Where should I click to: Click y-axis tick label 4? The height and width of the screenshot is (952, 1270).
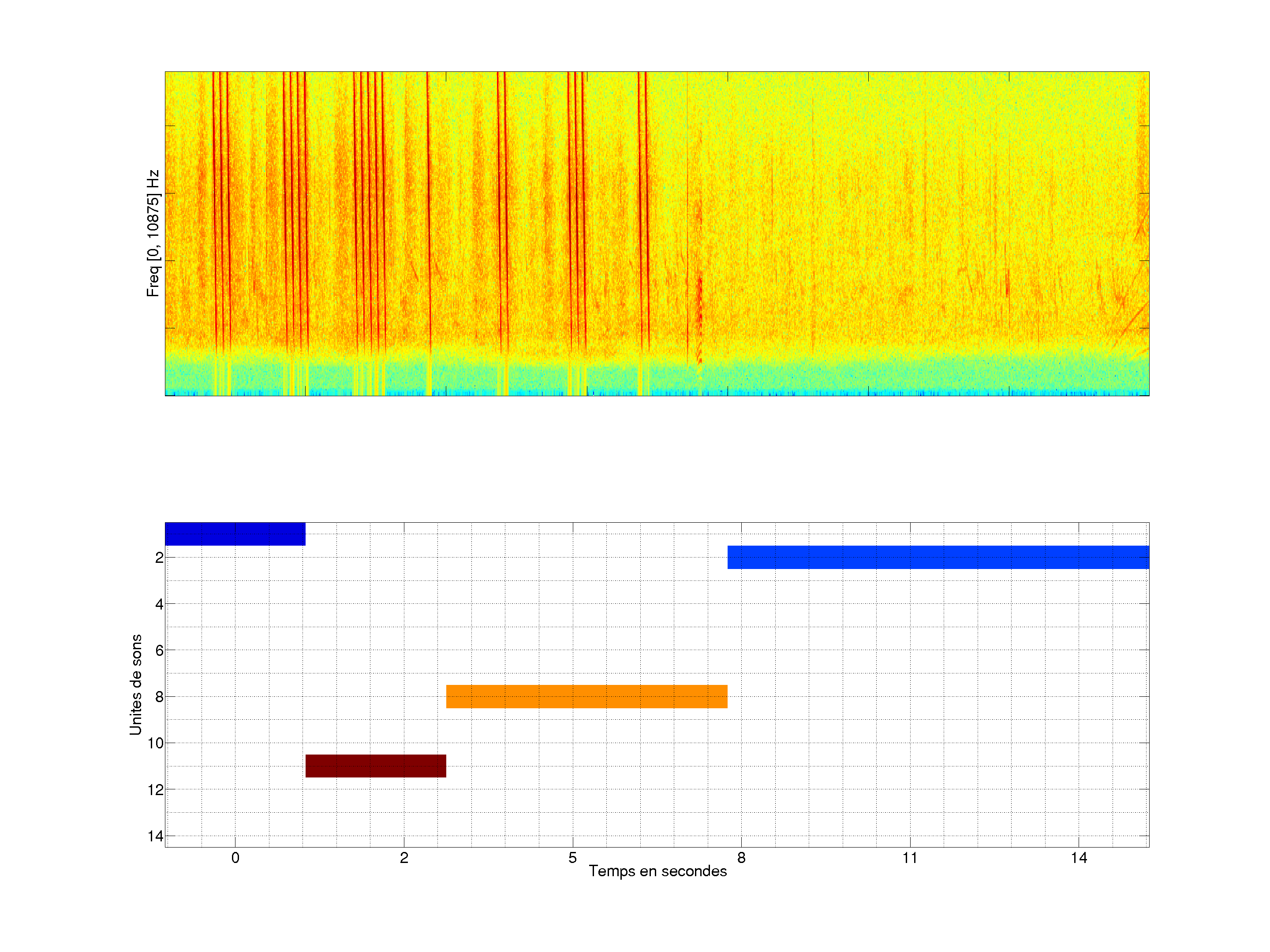tap(159, 604)
